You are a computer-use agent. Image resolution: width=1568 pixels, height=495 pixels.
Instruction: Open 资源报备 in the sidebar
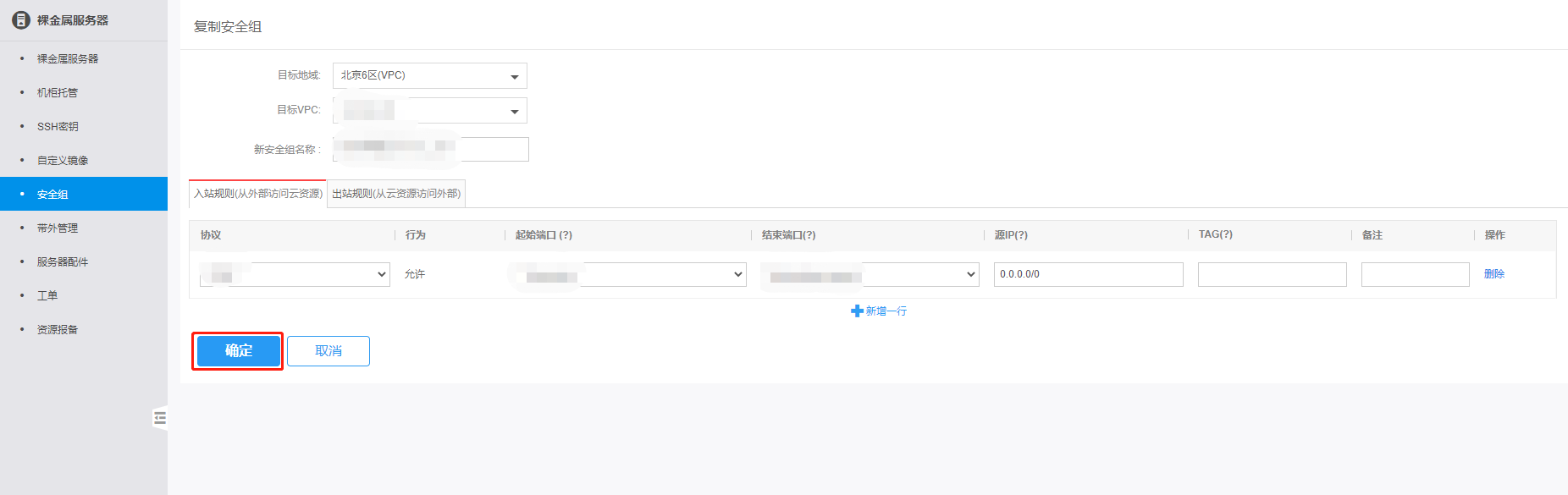[x=58, y=329]
